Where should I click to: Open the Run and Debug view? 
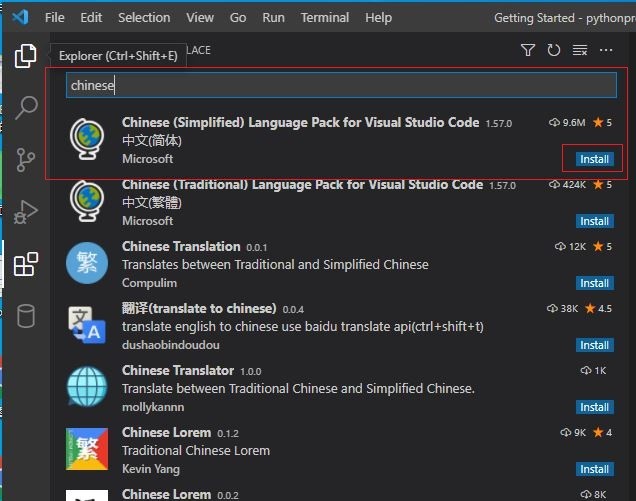[x=26, y=212]
